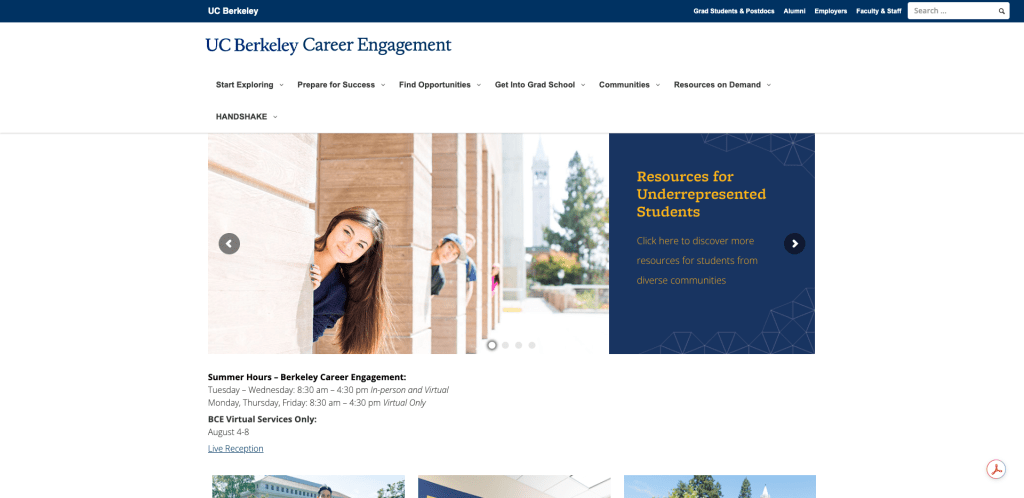Expand the Find Opportunities menu
This screenshot has width=1024, height=498.
(x=439, y=85)
